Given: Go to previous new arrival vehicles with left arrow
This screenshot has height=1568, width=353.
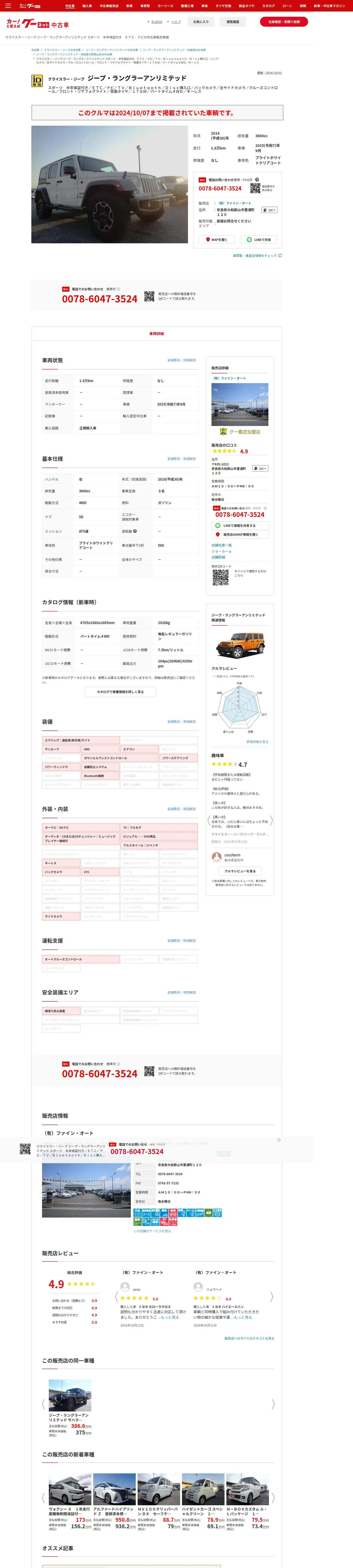Looking at the screenshot, I should 43,1498.
